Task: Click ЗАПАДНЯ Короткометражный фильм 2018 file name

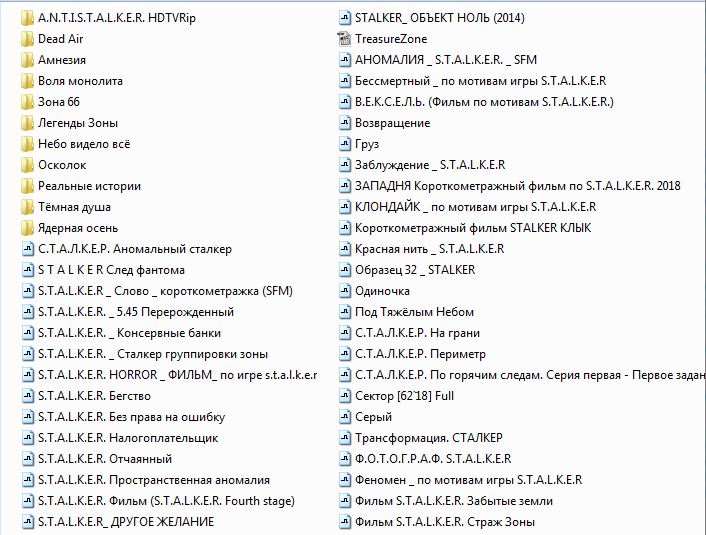Action: tap(518, 186)
